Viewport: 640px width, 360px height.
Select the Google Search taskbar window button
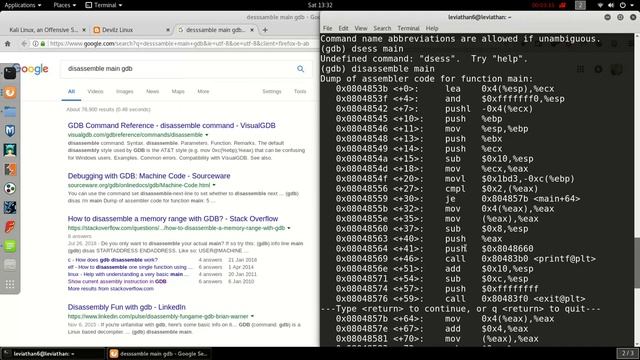pos(159,353)
